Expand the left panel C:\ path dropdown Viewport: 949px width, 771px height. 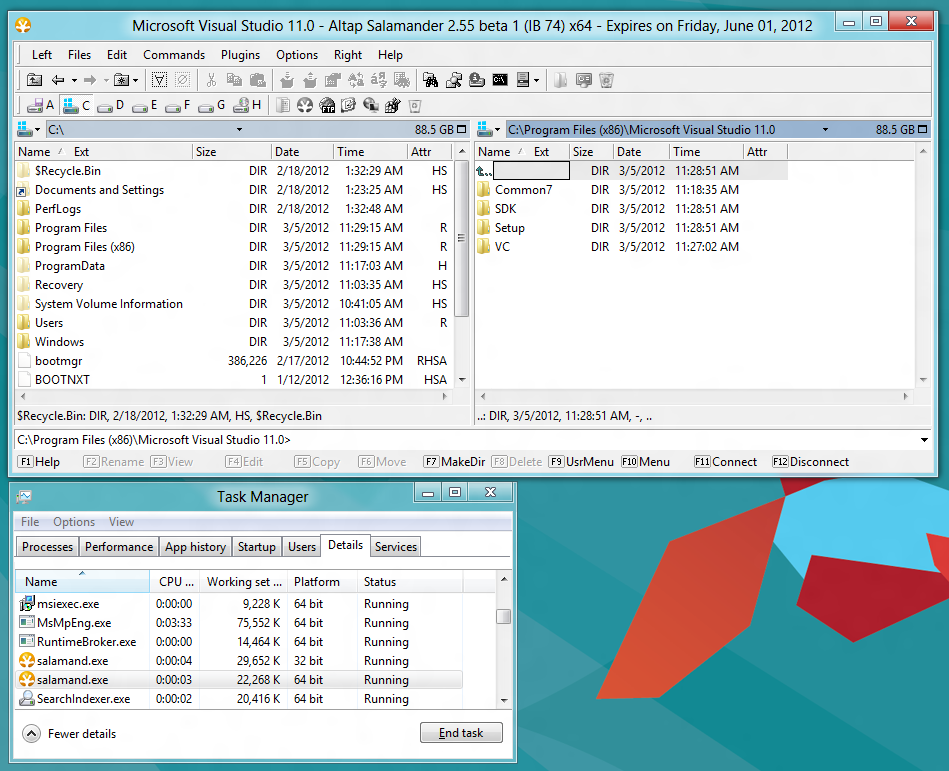point(239,129)
